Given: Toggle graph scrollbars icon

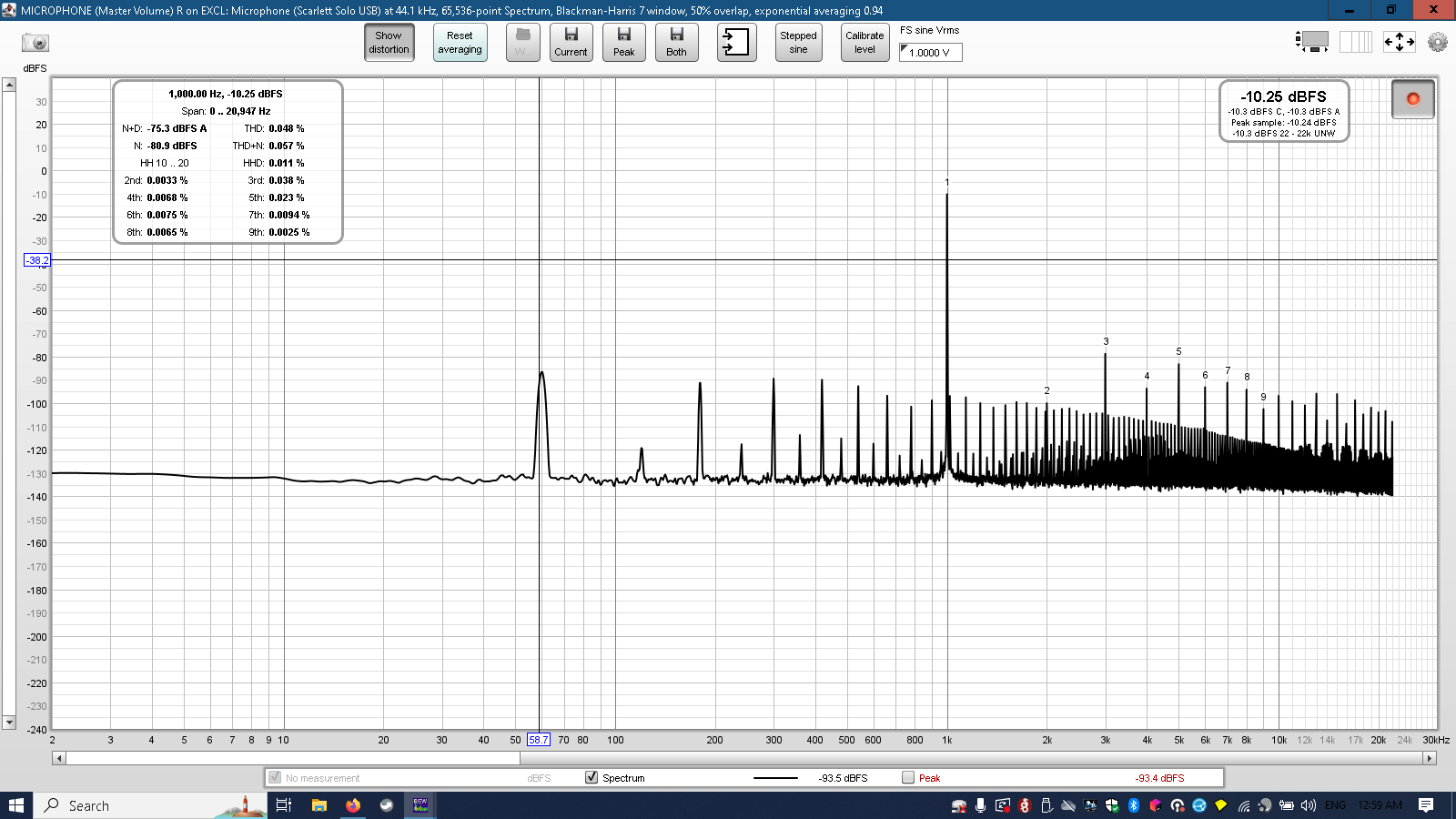Looking at the screenshot, I should click(x=1311, y=42).
